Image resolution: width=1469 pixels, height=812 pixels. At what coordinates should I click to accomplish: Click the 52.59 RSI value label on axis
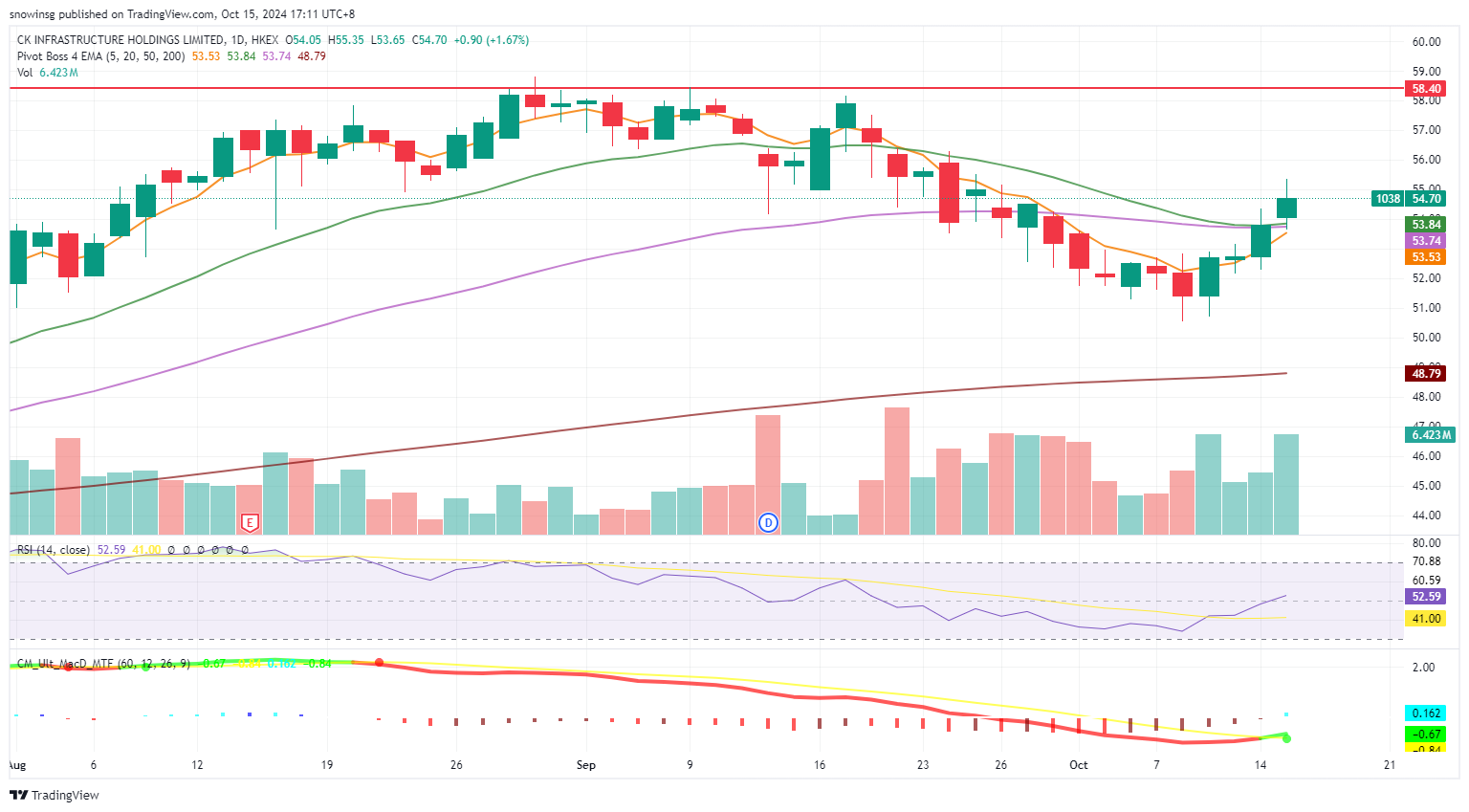(x=1425, y=597)
